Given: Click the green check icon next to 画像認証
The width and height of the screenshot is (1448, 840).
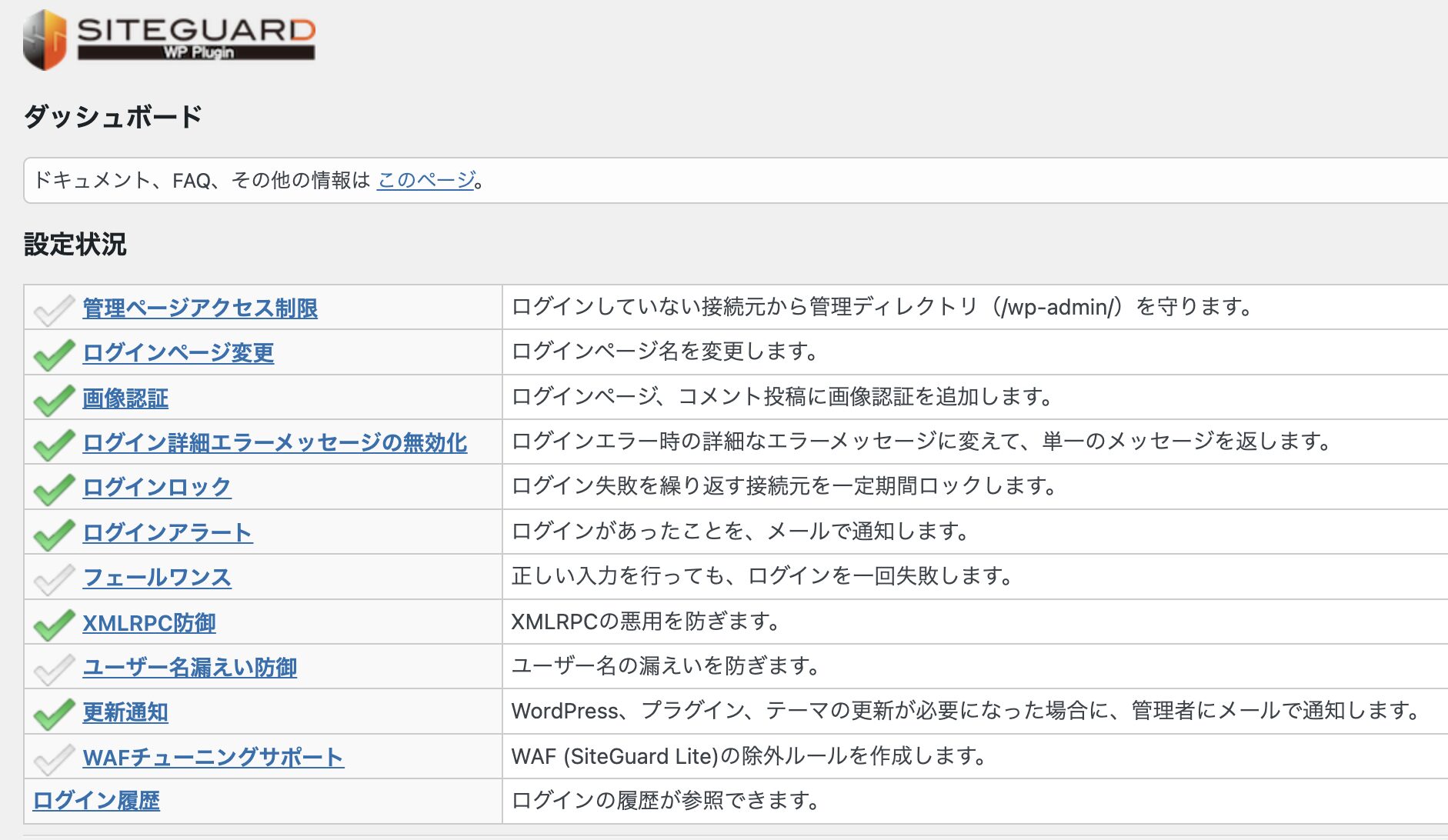Looking at the screenshot, I should point(52,397).
